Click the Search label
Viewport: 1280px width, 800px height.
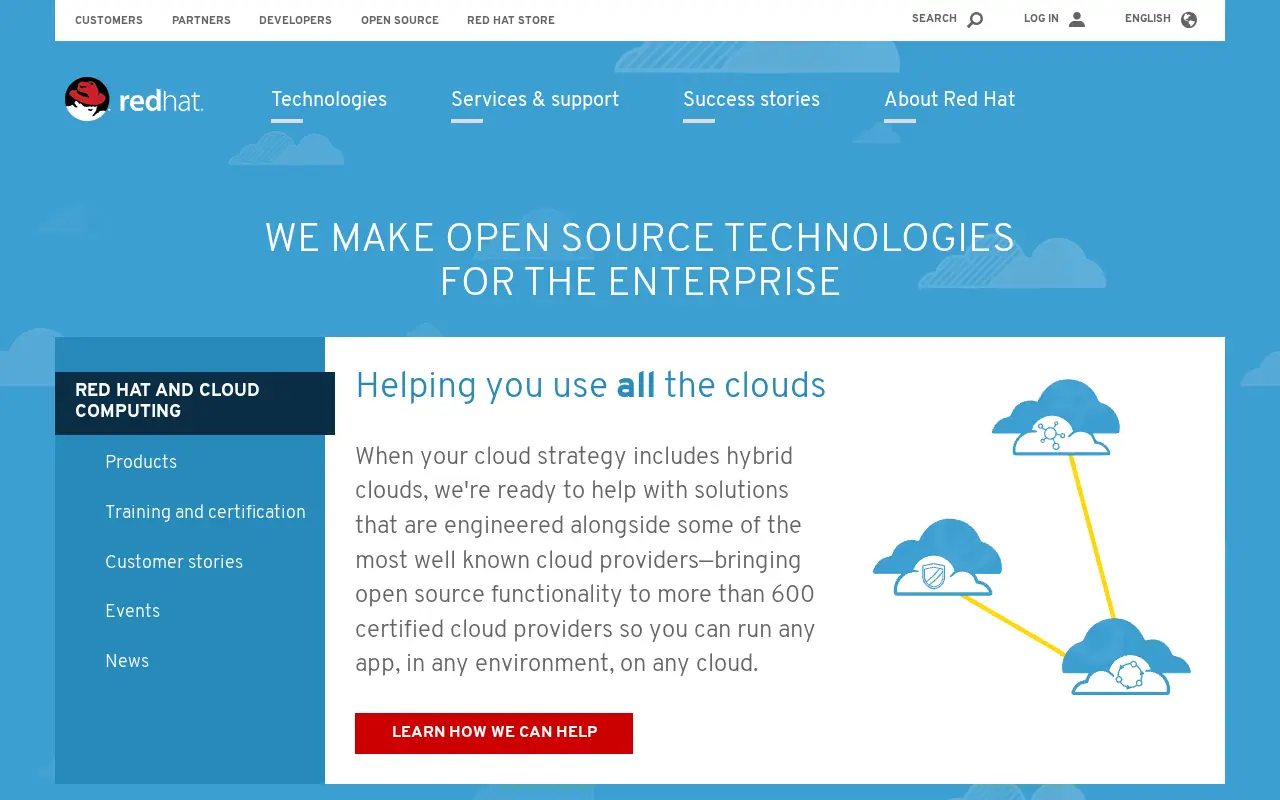[x=934, y=19]
